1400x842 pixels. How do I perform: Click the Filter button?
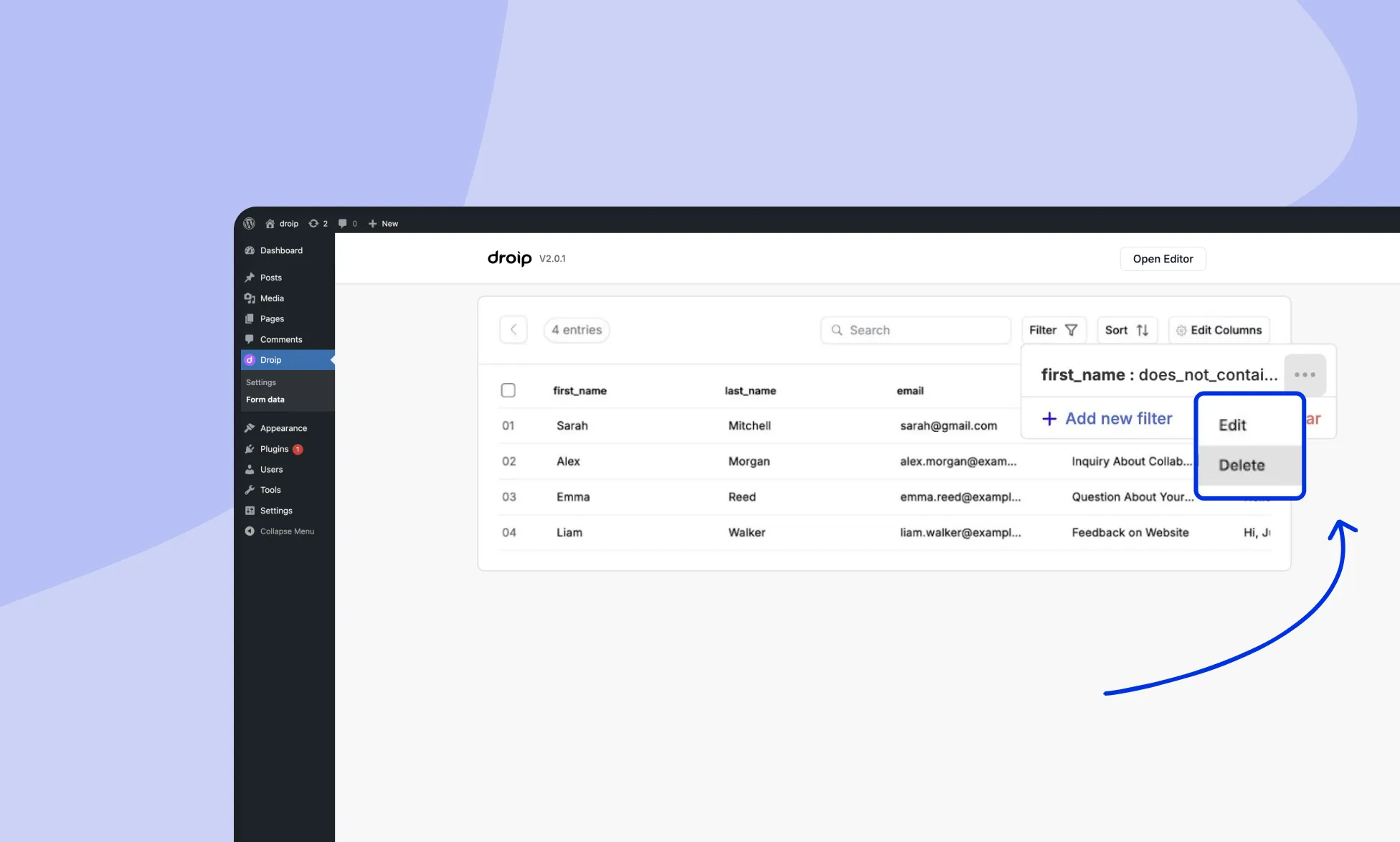(x=1054, y=330)
